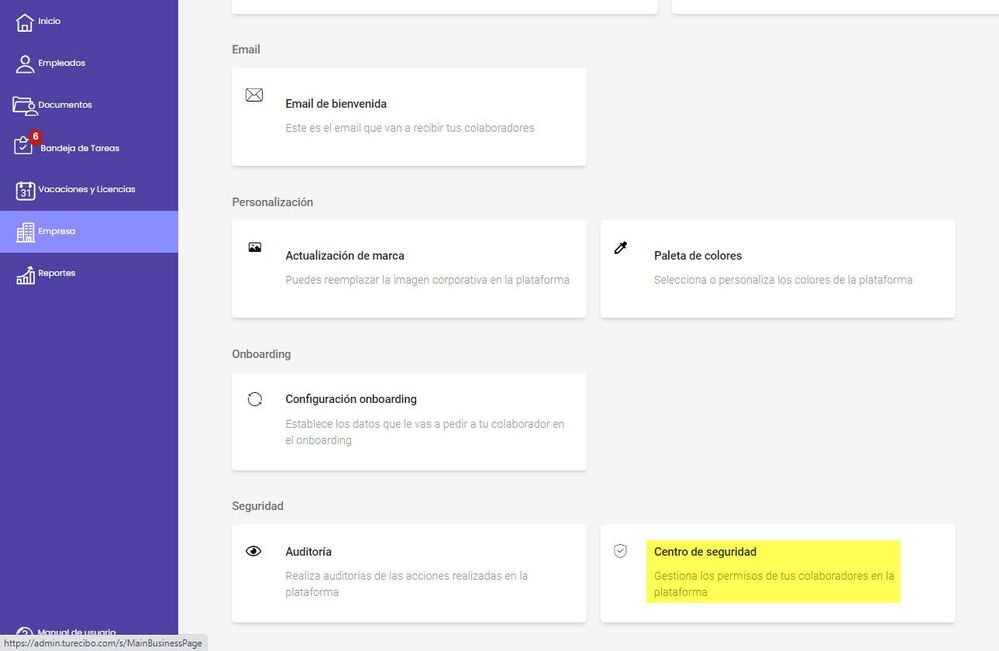The image size is (999, 651).
Task: Select Empresa in the sidebar menu
Action: point(89,232)
